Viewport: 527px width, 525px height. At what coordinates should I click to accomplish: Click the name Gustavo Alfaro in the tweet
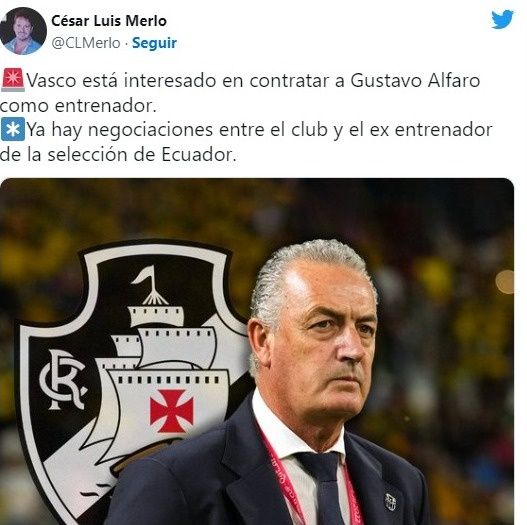(x=415, y=81)
